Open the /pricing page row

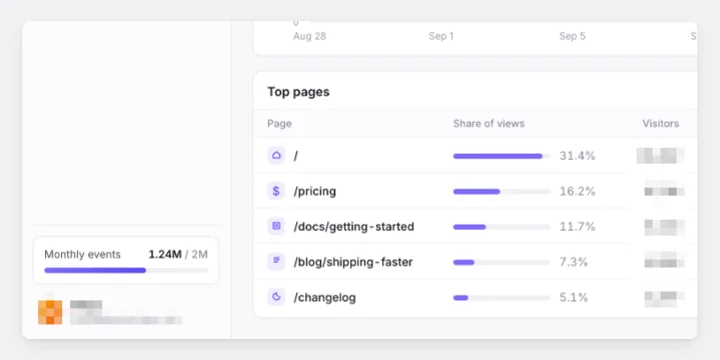point(475,191)
